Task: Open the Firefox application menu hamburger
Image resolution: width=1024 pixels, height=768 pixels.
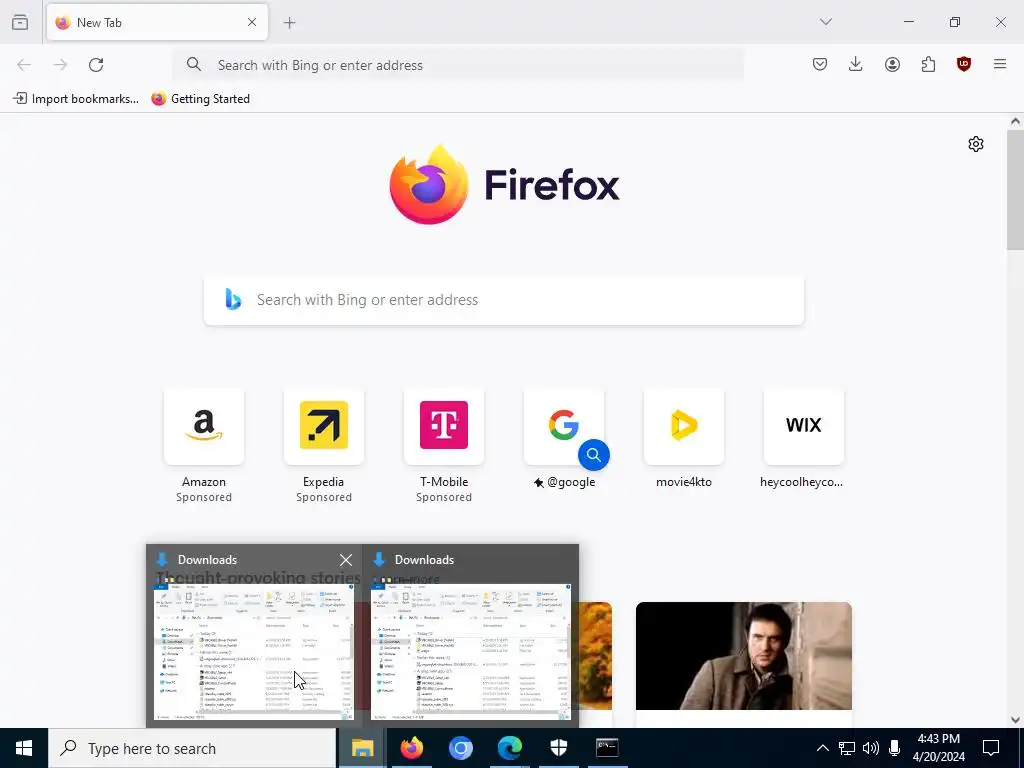Action: point(1000,64)
